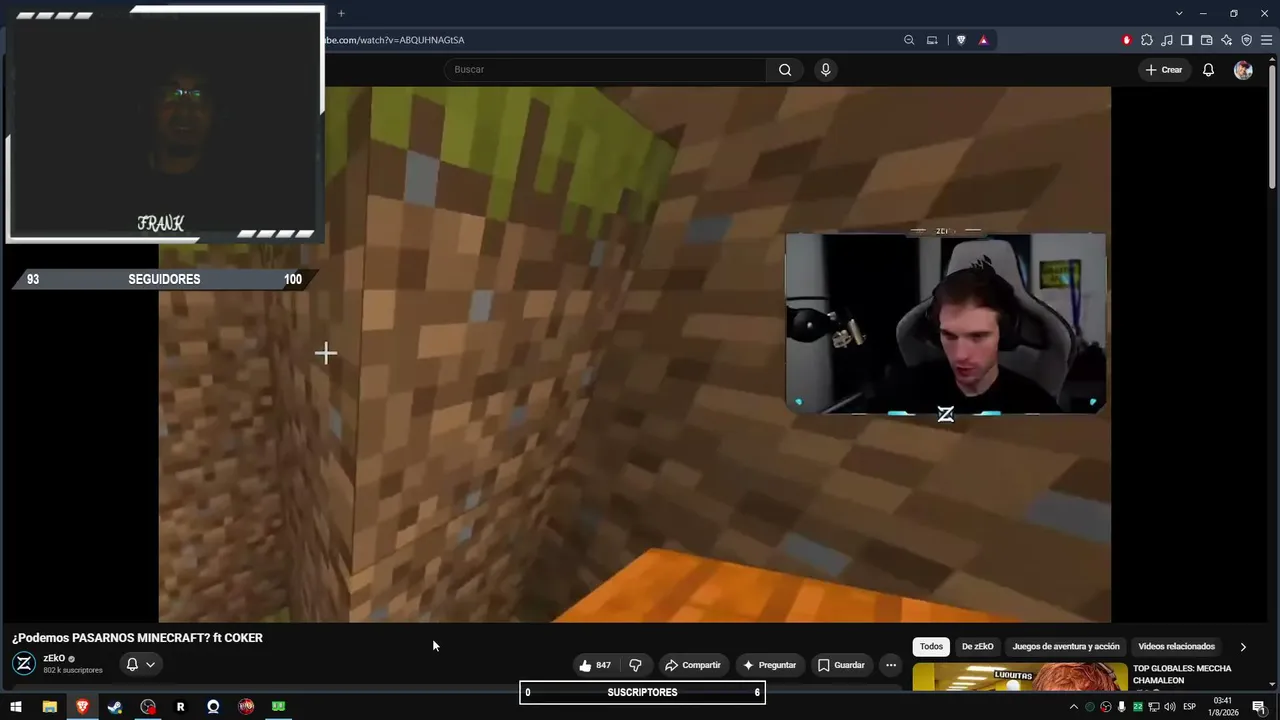Click the Brave Shields lion icon
1280x720 pixels.
click(x=961, y=40)
